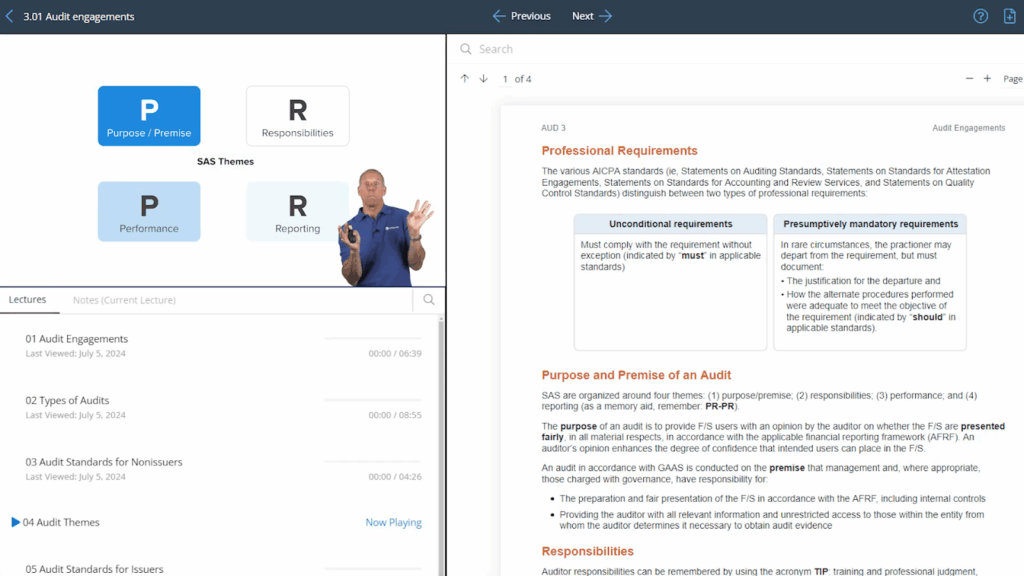The height and width of the screenshot is (576, 1024).
Task: Open the 02 Types of Audits lecture
Action: (69, 400)
